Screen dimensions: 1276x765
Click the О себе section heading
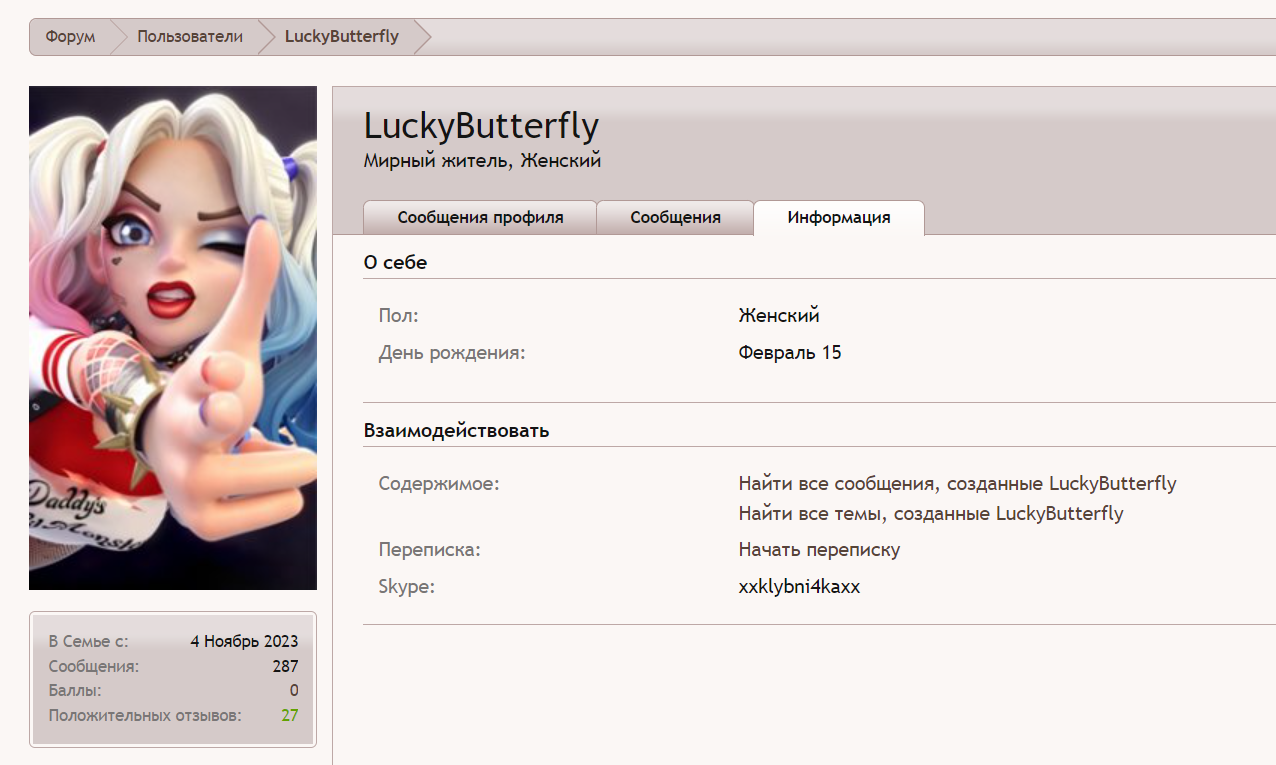point(395,263)
